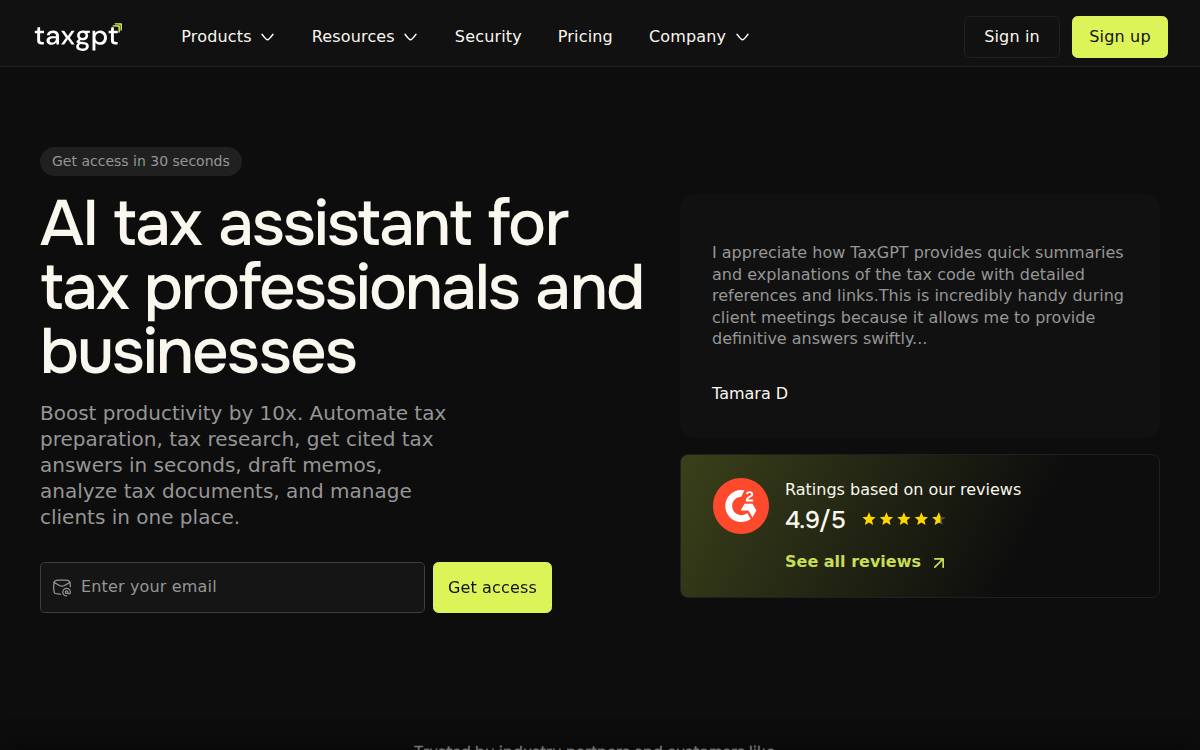This screenshot has height=750, width=1200.
Task: Focus the Enter your email field
Action: 232,587
